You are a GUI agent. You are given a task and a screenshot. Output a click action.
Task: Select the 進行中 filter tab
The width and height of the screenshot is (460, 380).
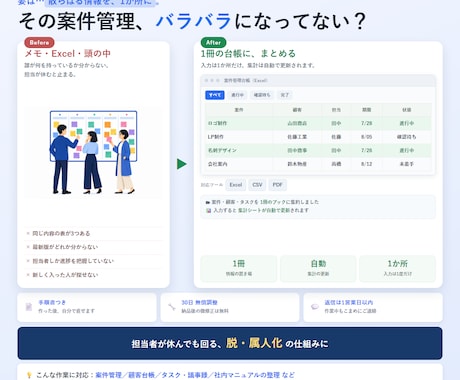[237, 95]
